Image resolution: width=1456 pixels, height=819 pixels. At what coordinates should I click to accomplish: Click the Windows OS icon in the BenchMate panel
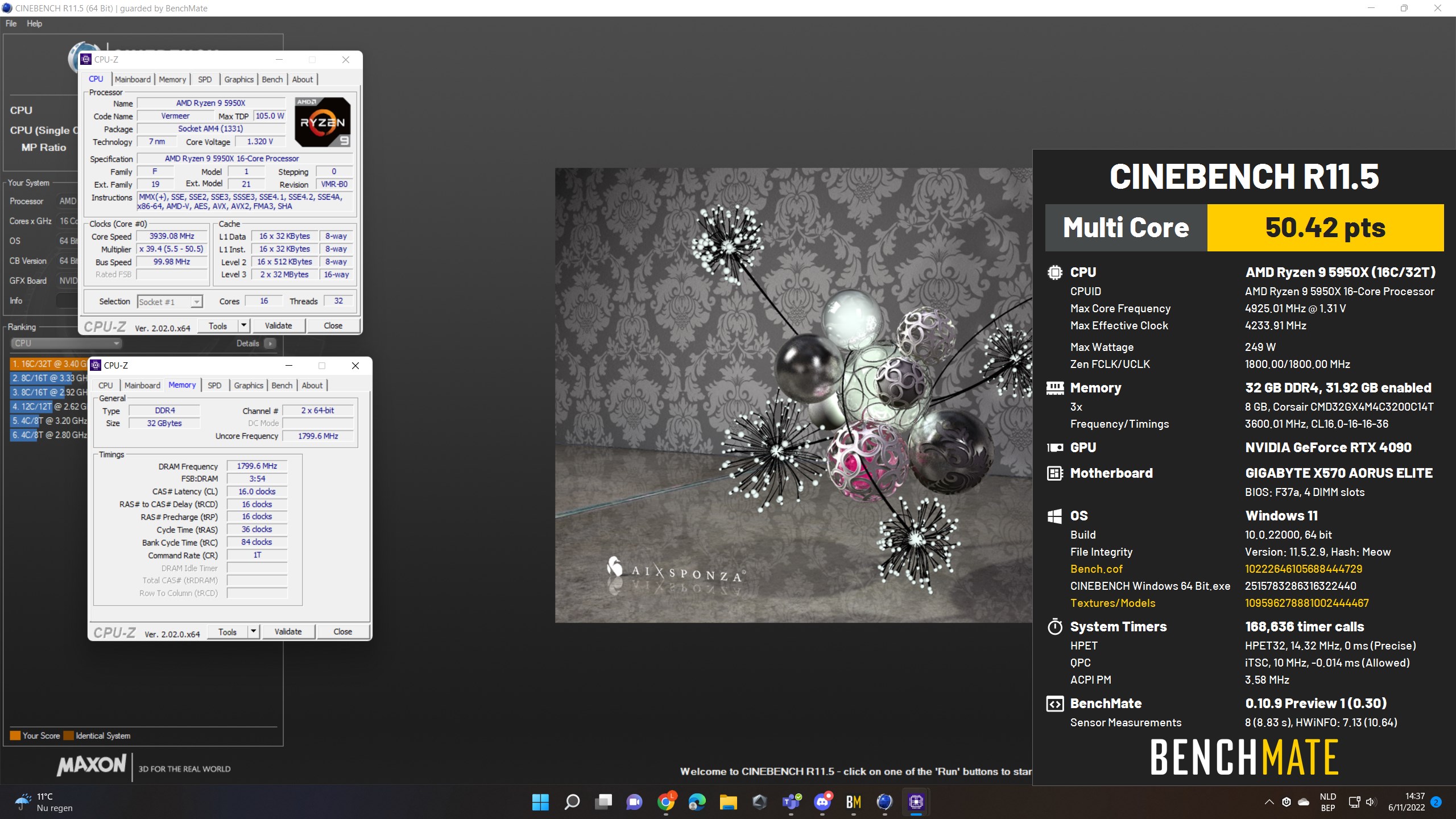[1054, 516]
